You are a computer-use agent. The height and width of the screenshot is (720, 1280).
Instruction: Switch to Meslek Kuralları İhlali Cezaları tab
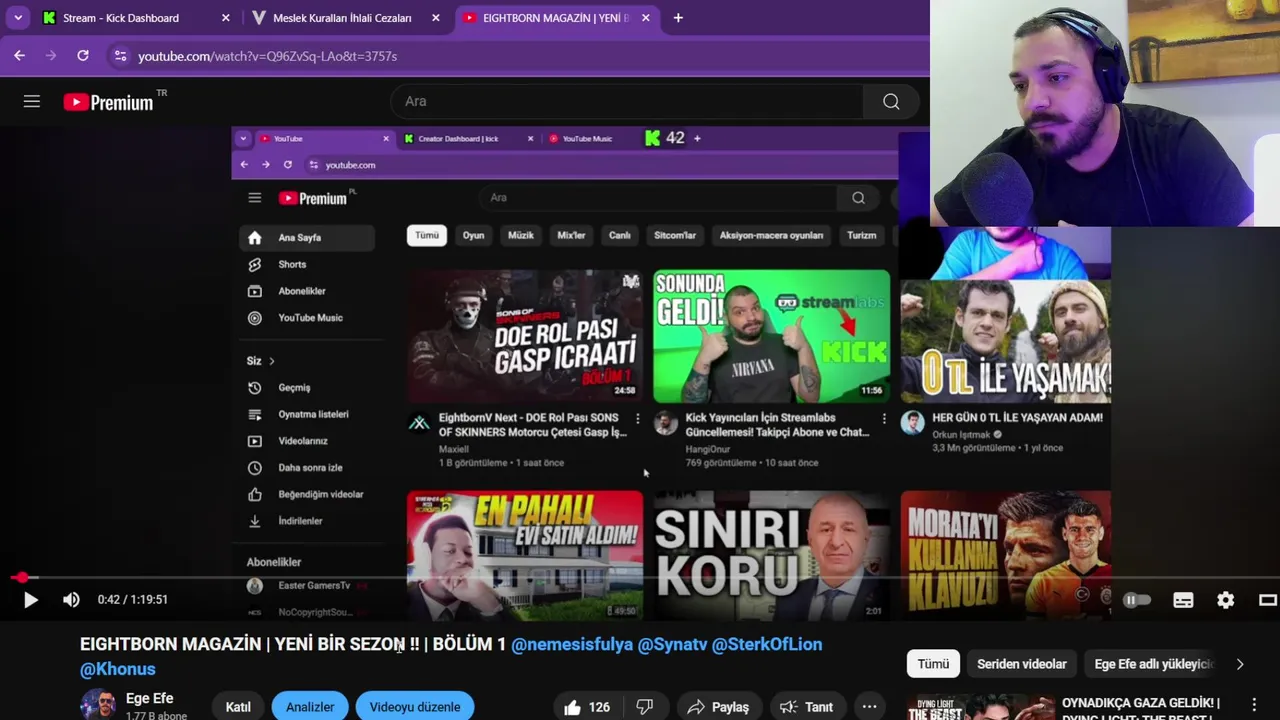342,18
